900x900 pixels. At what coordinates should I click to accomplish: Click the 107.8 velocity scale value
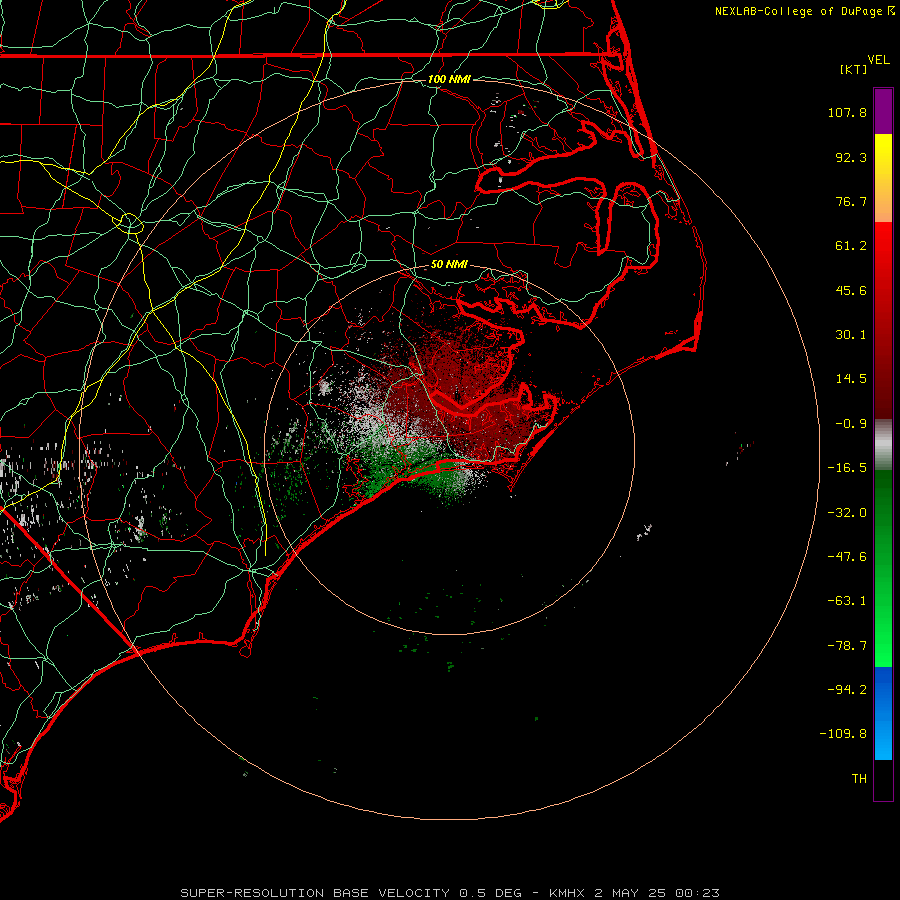(x=847, y=112)
